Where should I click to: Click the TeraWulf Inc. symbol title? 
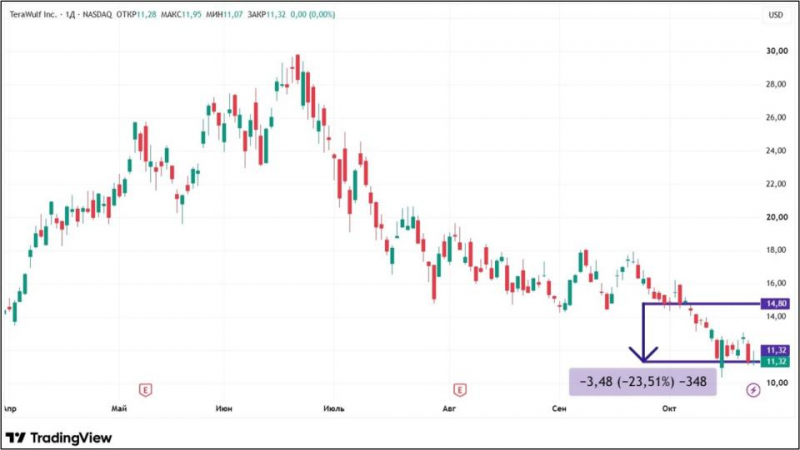[x=33, y=15]
